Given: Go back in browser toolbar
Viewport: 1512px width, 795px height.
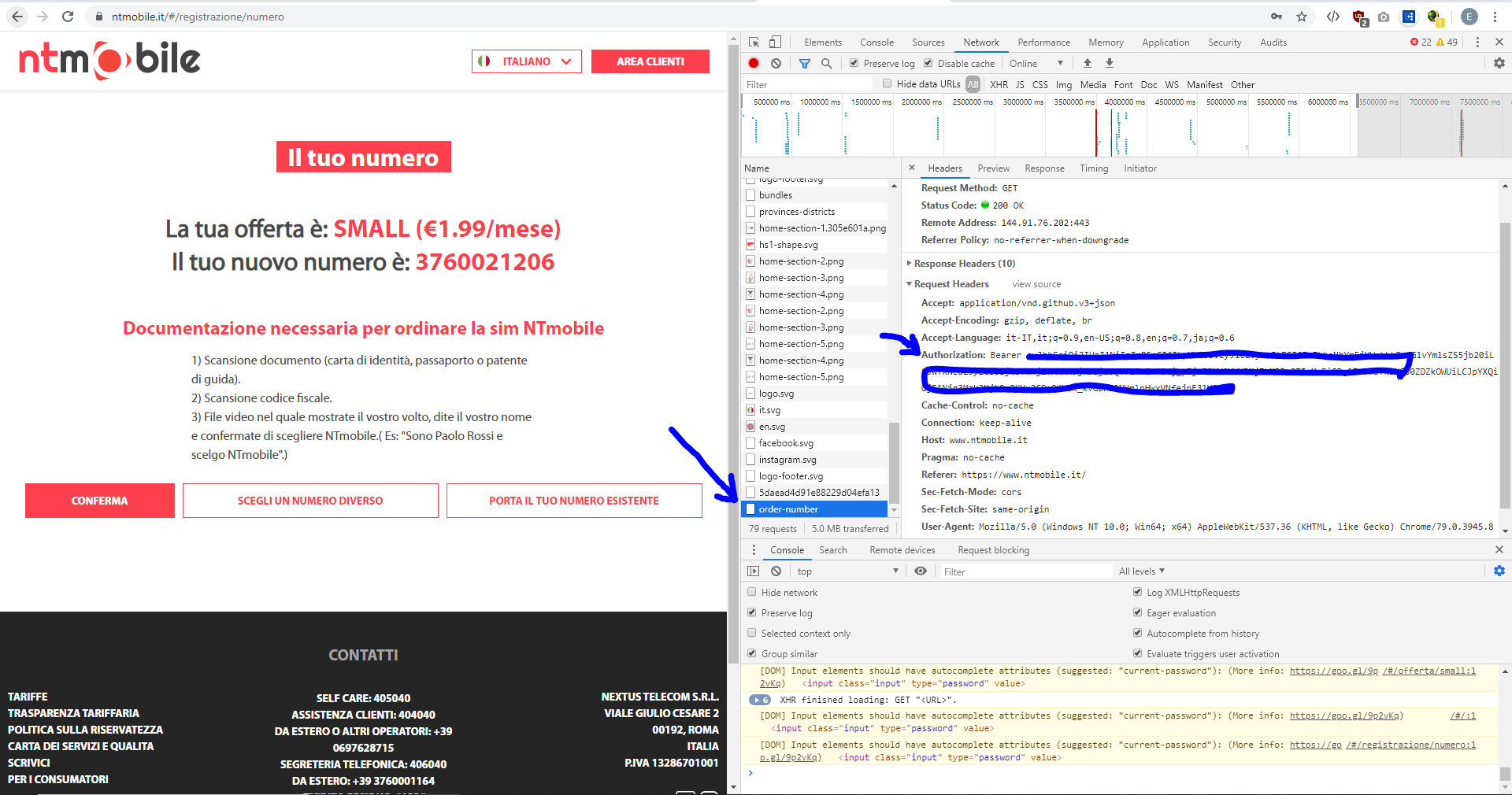Looking at the screenshot, I should [17, 17].
